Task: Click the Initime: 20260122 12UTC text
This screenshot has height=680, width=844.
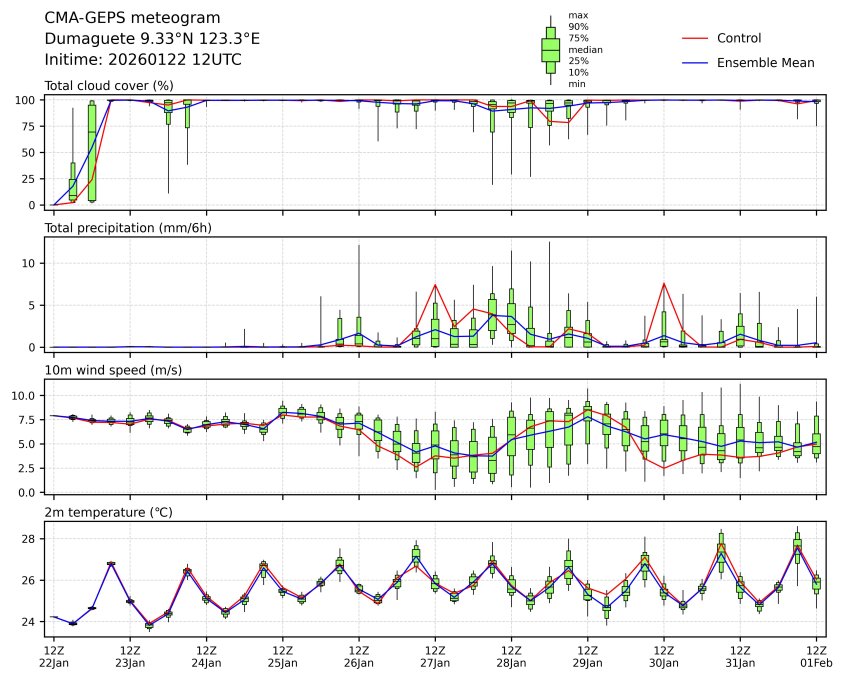Action: click(x=143, y=59)
